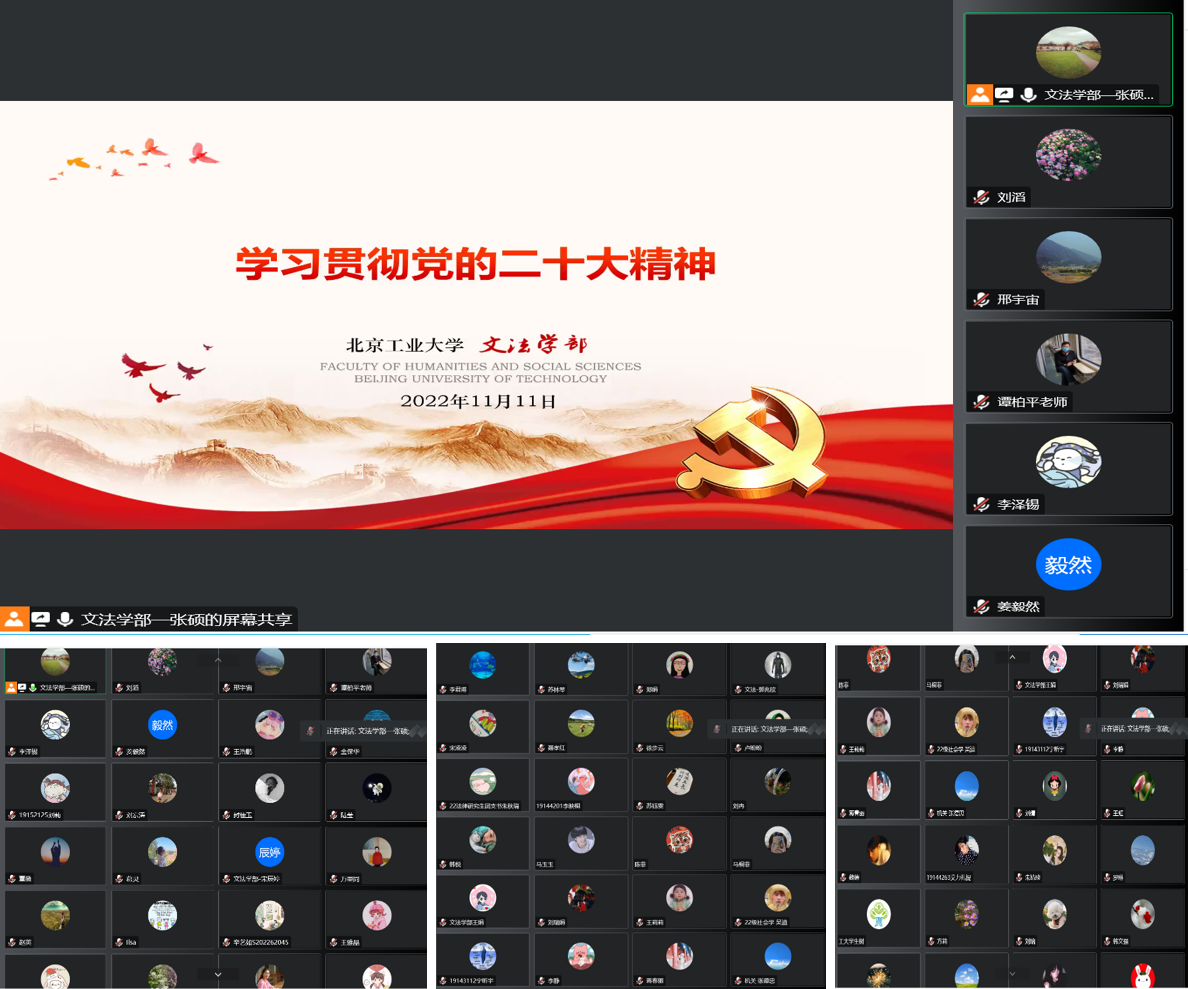Click screen-share icon beside 张硕的屏幕共享 label
The width and height of the screenshot is (1188, 989).
[x=40, y=619]
